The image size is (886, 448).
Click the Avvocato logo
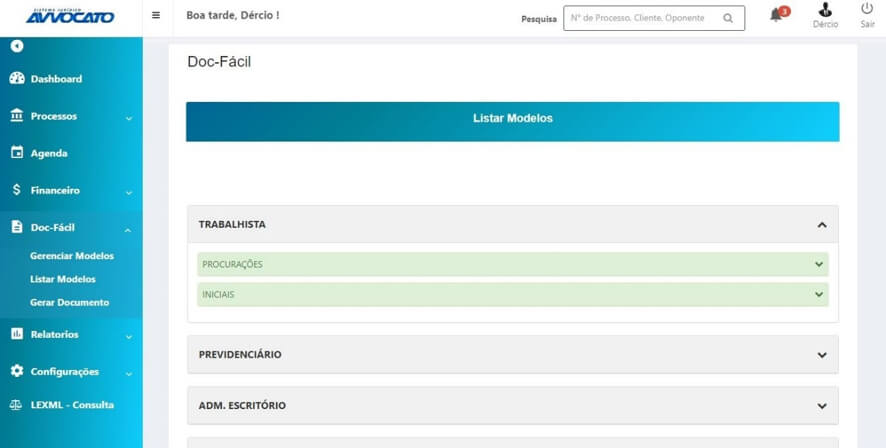click(x=70, y=16)
